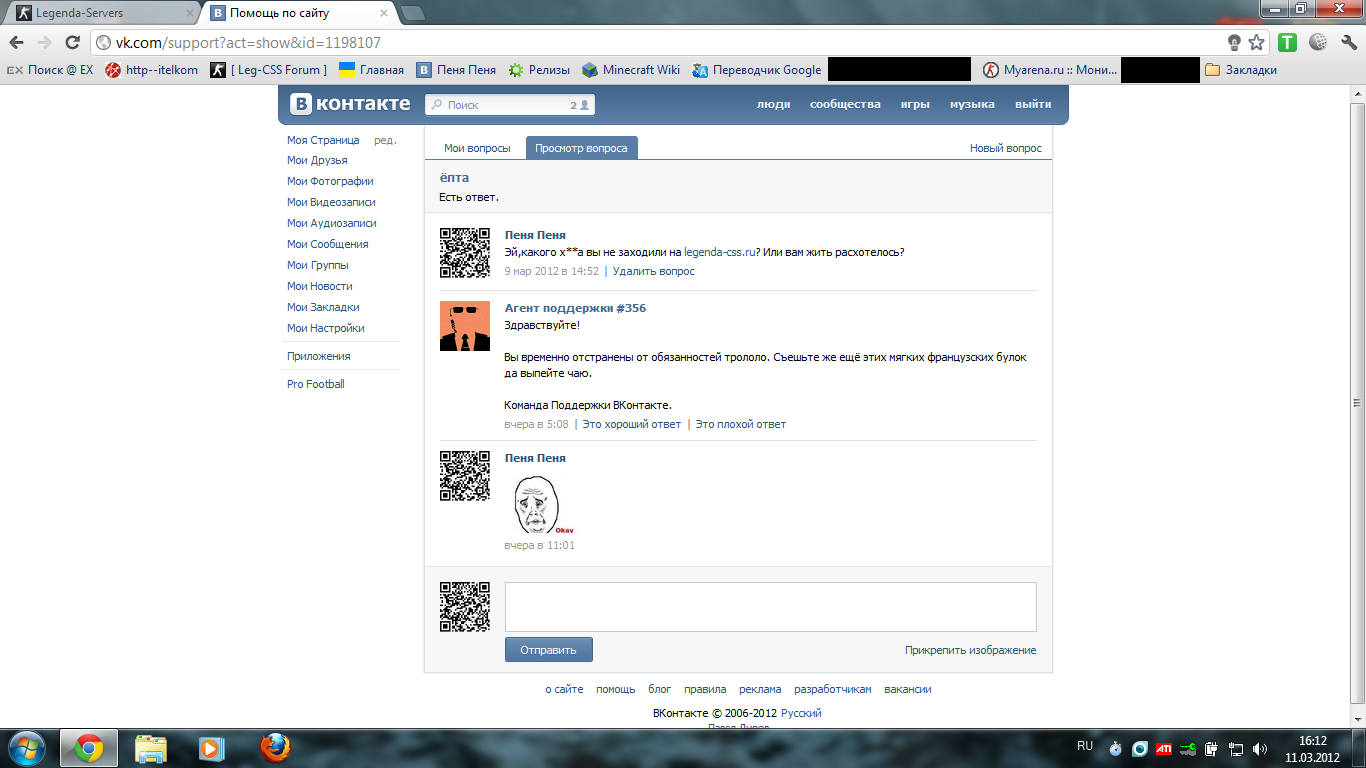The height and width of the screenshot is (768, 1366).
Task: Click the network tray icon
Action: coord(1236,748)
